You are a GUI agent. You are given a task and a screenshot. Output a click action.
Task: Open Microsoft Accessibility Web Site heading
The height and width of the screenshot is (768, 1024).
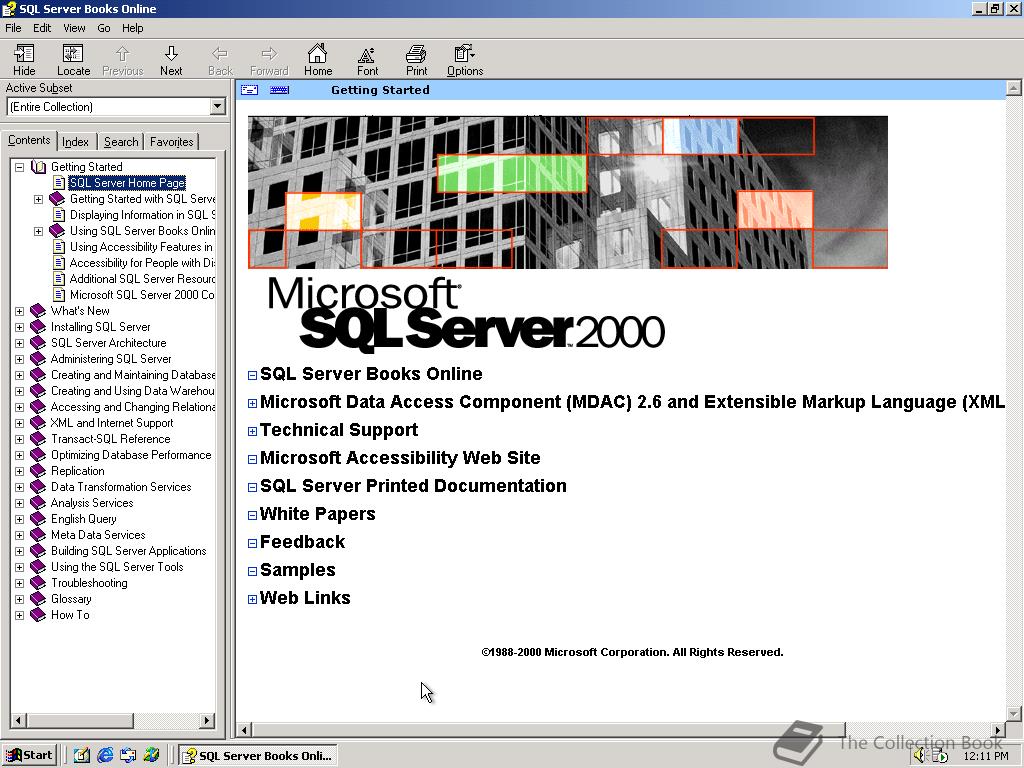click(400, 458)
